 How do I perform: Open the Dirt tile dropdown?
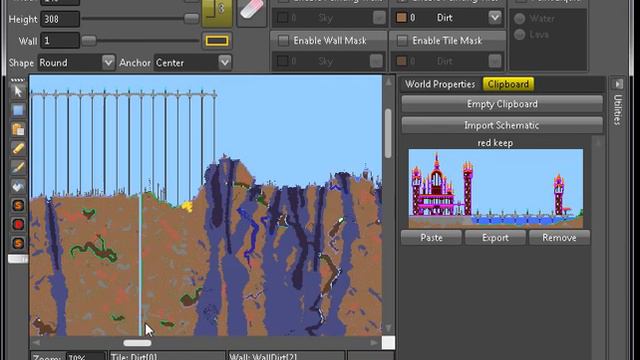click(495, 18)
